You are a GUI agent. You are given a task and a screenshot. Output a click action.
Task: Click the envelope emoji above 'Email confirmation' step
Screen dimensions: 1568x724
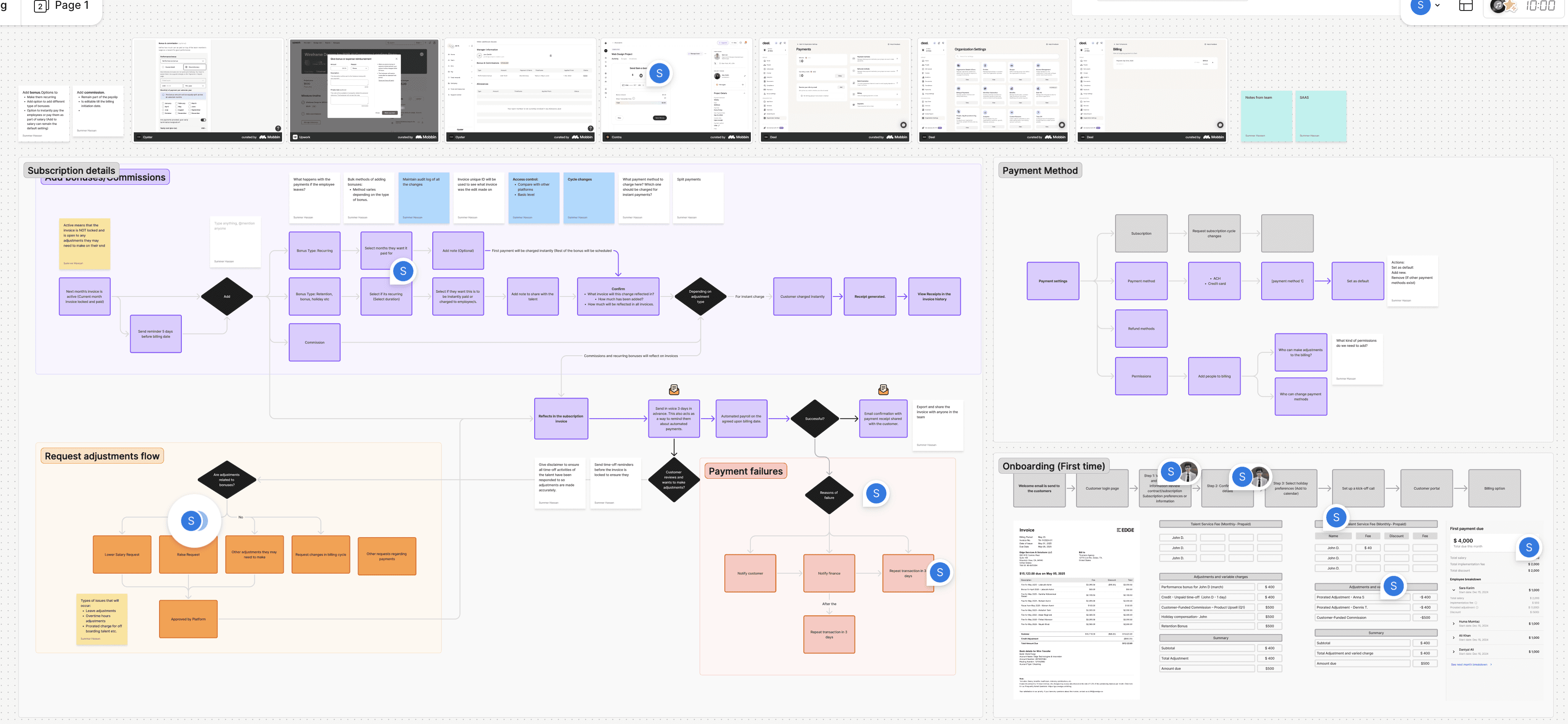[x=883, y=389]
